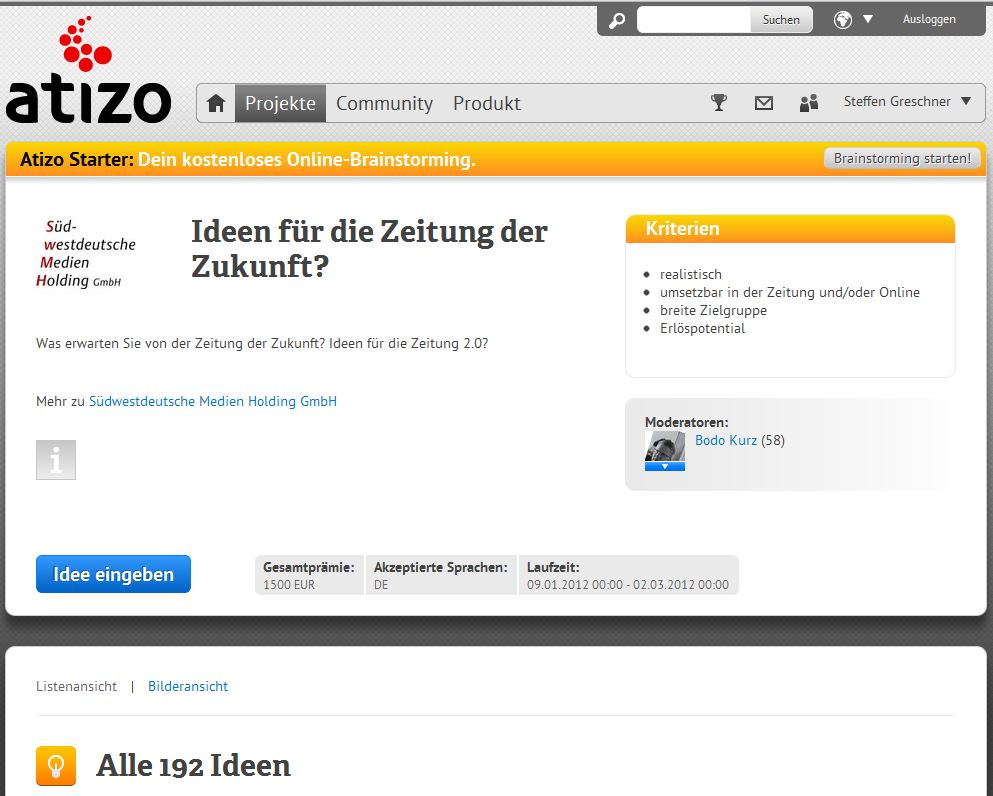Click the criterion 'realistisch'
993x796 pixels.
pos(691,274)
